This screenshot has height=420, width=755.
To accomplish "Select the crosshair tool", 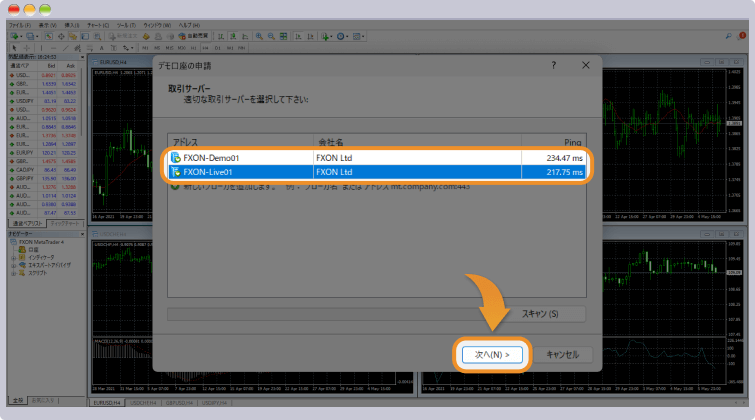I will point(26,48).
